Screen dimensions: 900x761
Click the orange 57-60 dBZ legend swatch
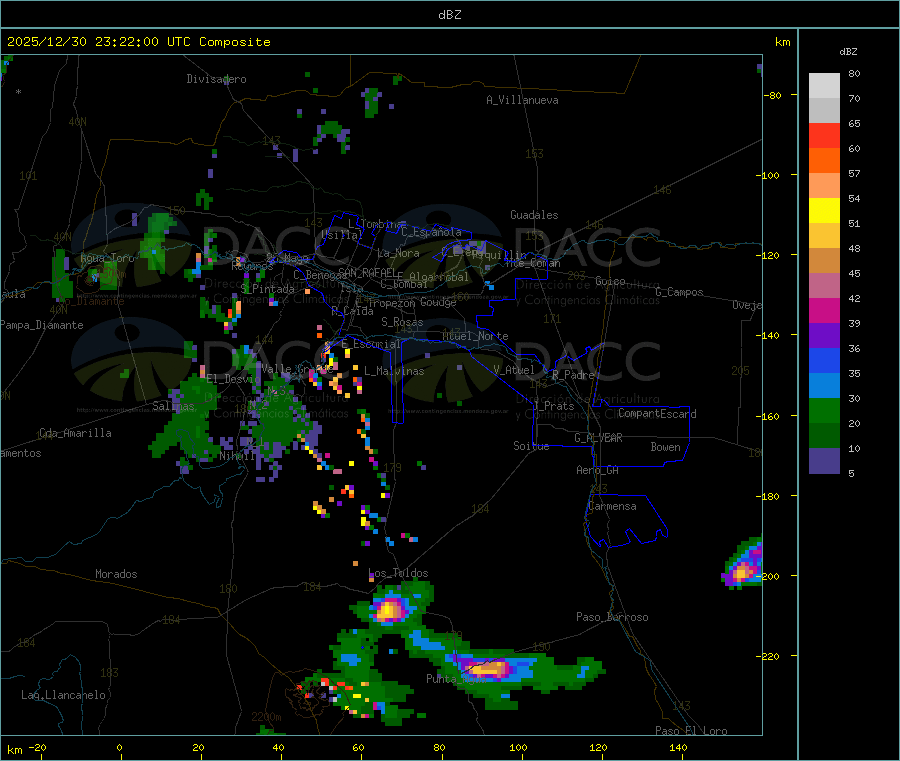click(824, 161)
